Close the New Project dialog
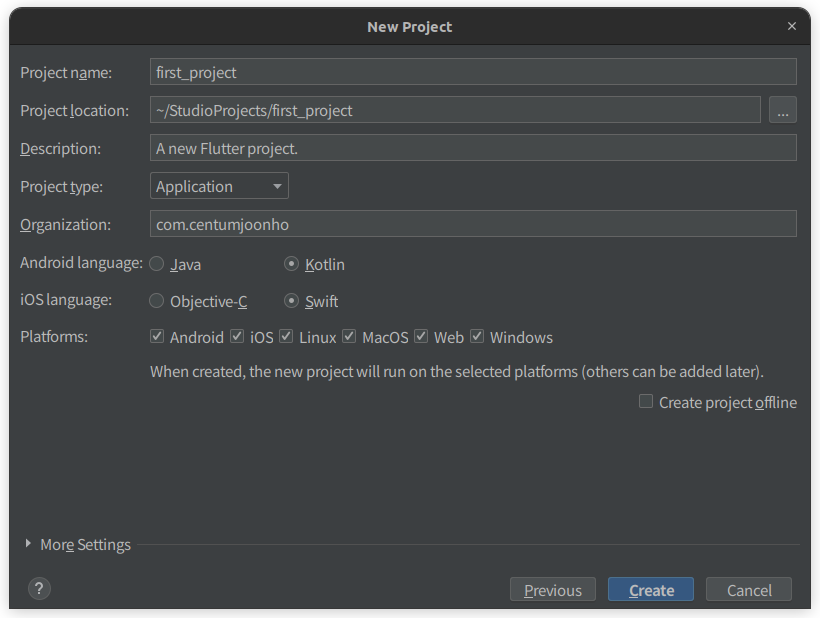Screen dimensions: 820x618 [792, 26]
